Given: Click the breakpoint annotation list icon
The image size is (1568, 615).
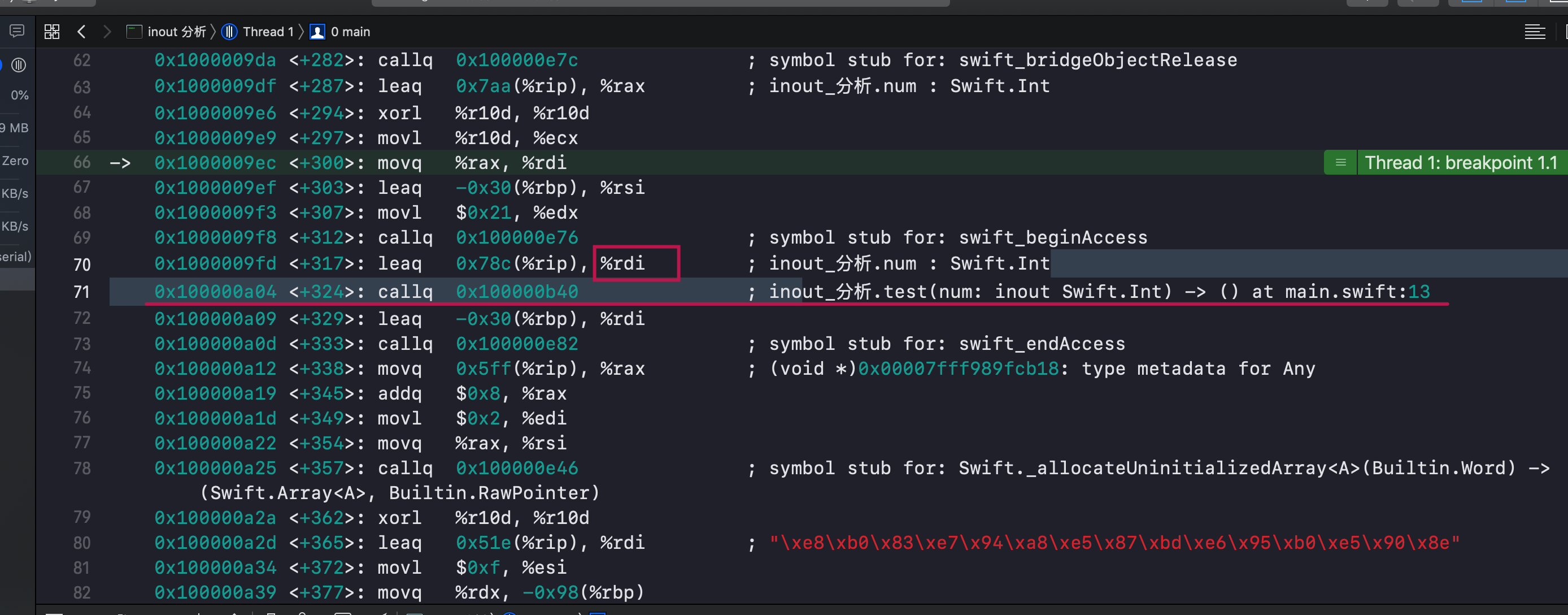Looking at the screenshot, I should click(x=1340, y=163).
